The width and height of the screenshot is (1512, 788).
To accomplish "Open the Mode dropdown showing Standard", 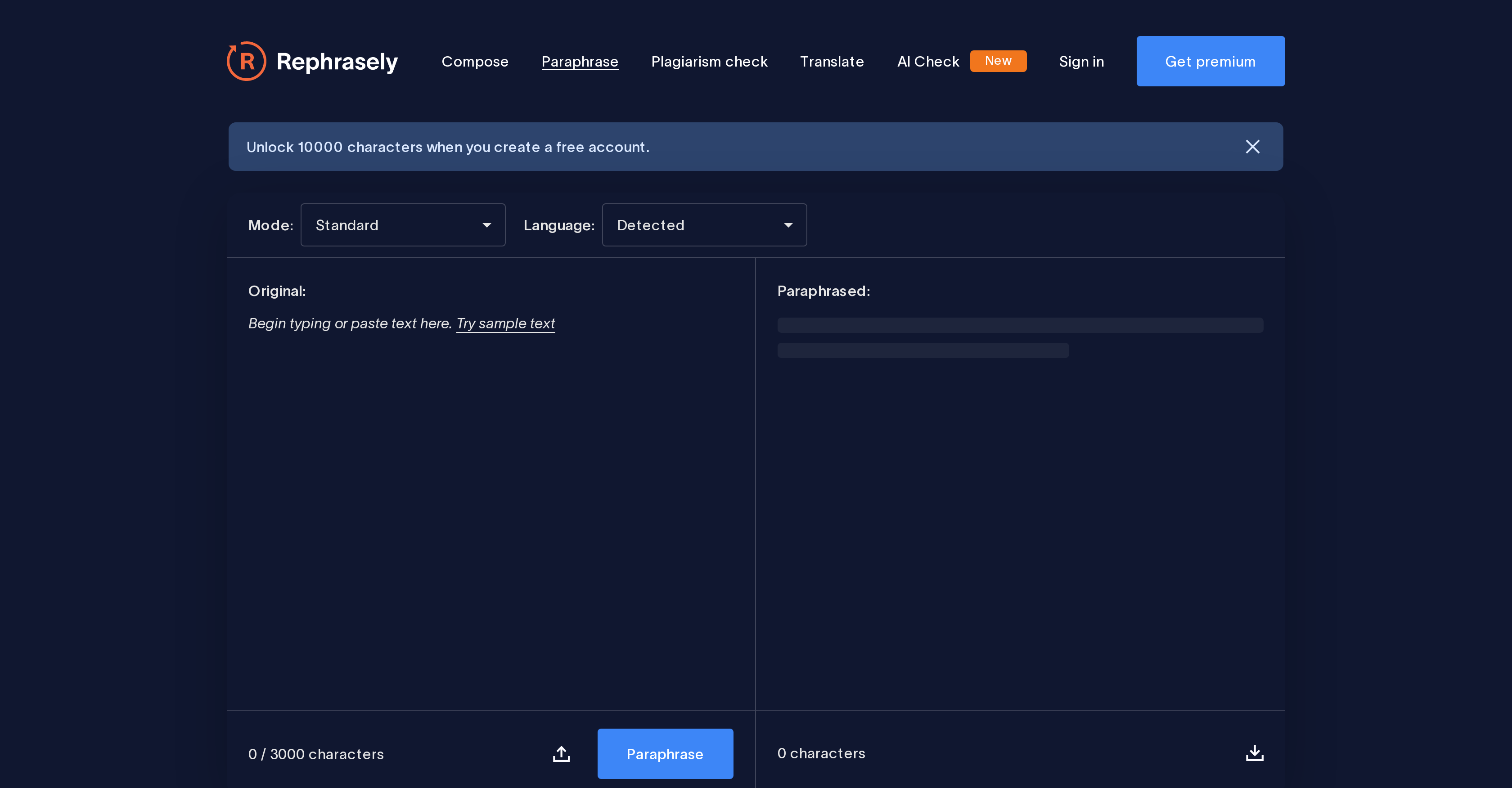I will tap(403, 225).
